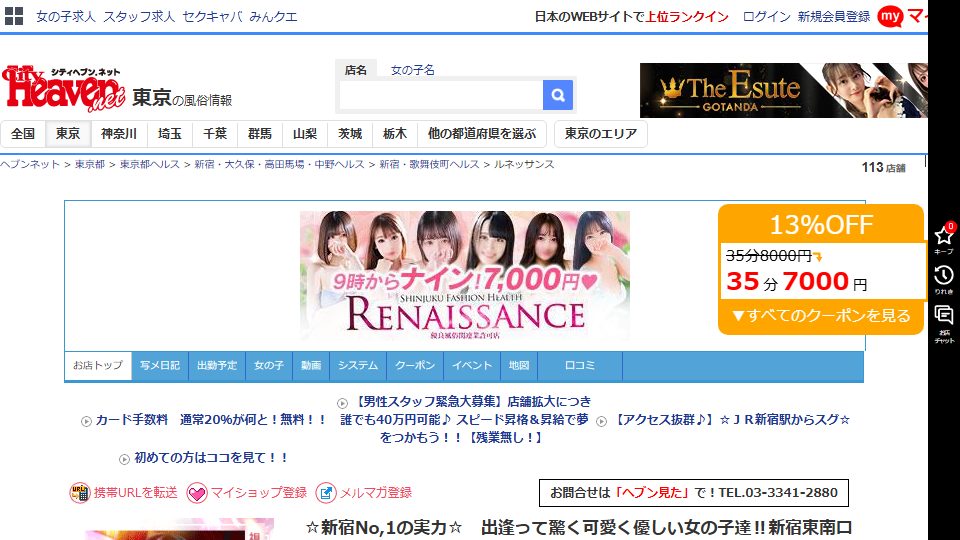The image size is (960, 540).
Task: Click 新規会員登録 link
Action: (834, 17)
